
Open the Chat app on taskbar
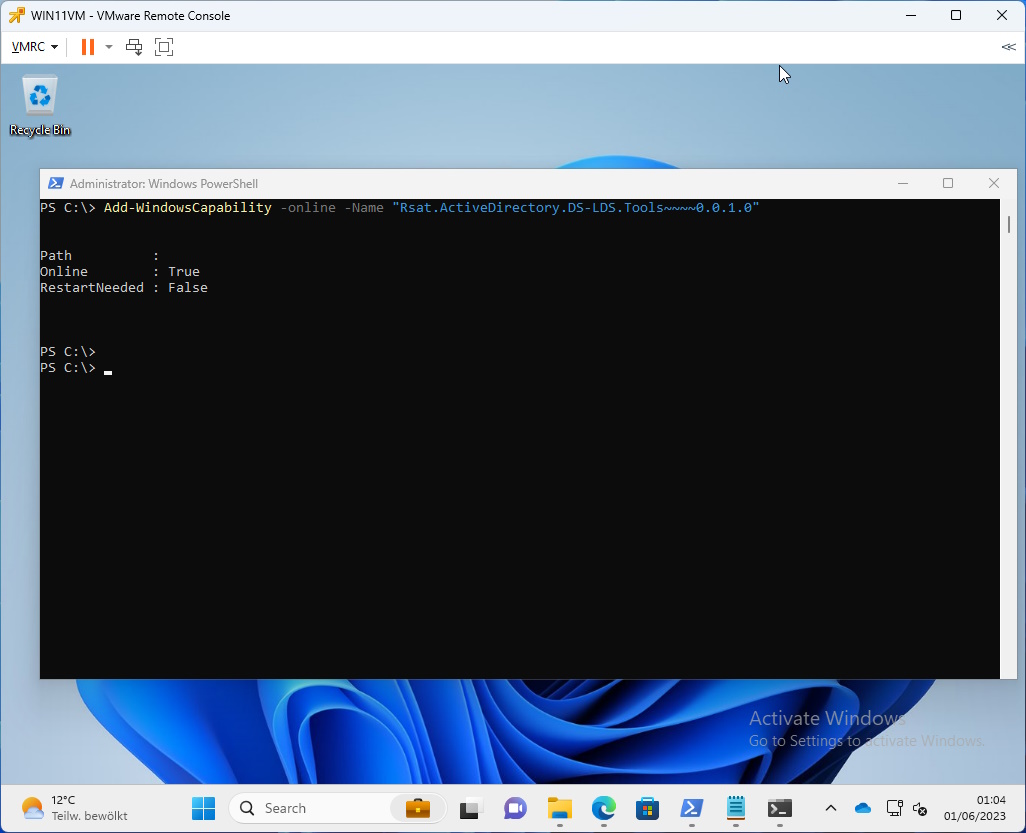pyautogui.click(x=515, y=809)
